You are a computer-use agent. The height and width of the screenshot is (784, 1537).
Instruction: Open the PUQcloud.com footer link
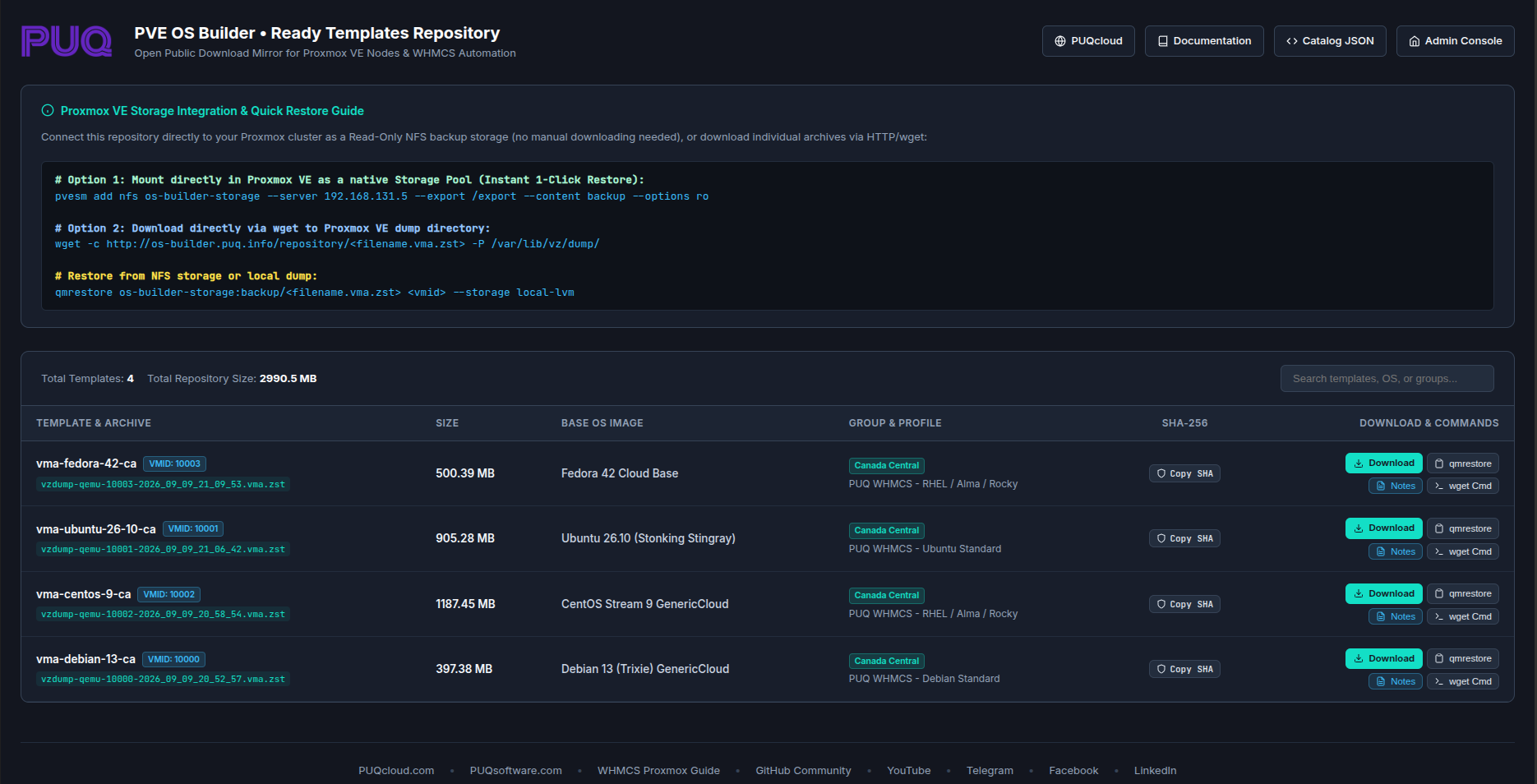pos(396,771)
